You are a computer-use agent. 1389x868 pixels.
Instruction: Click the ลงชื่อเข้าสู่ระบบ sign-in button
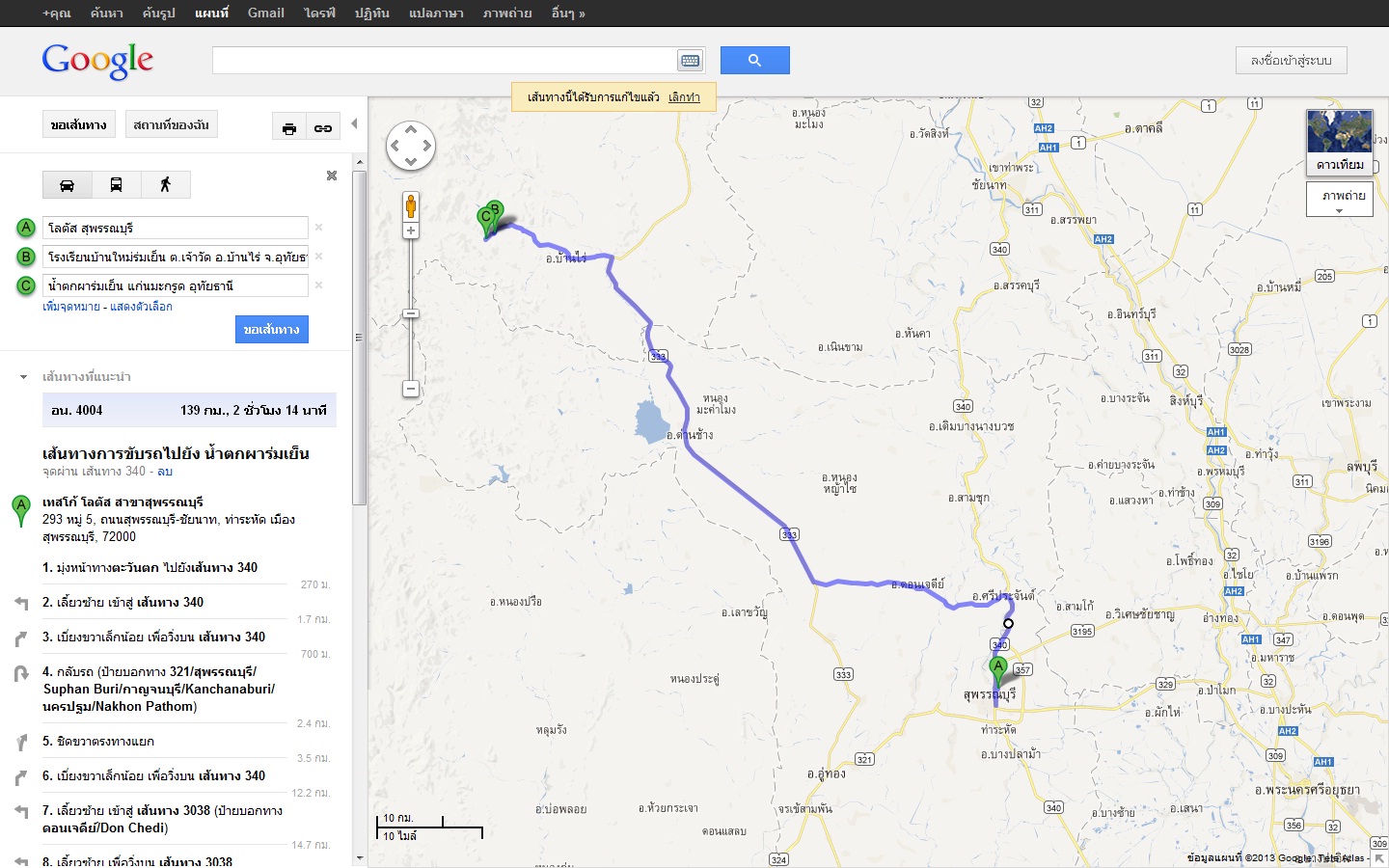tap(1291, 61)
